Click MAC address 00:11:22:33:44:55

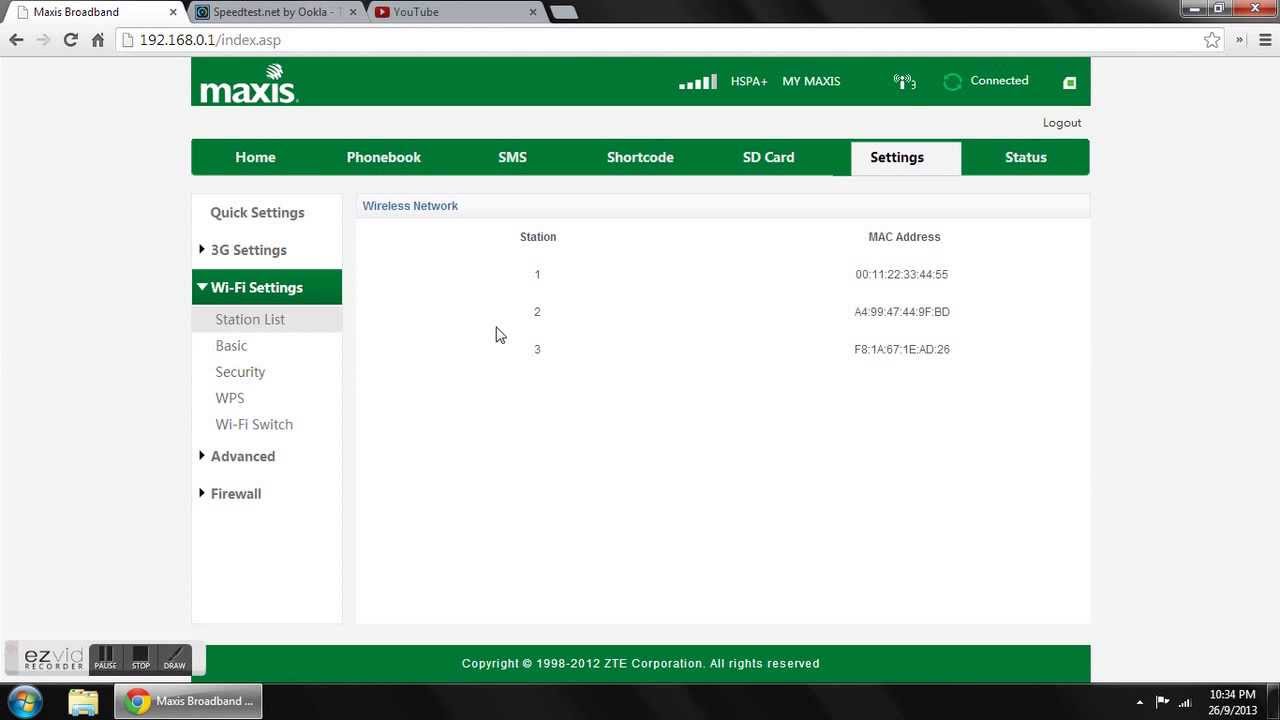point(902,274)
